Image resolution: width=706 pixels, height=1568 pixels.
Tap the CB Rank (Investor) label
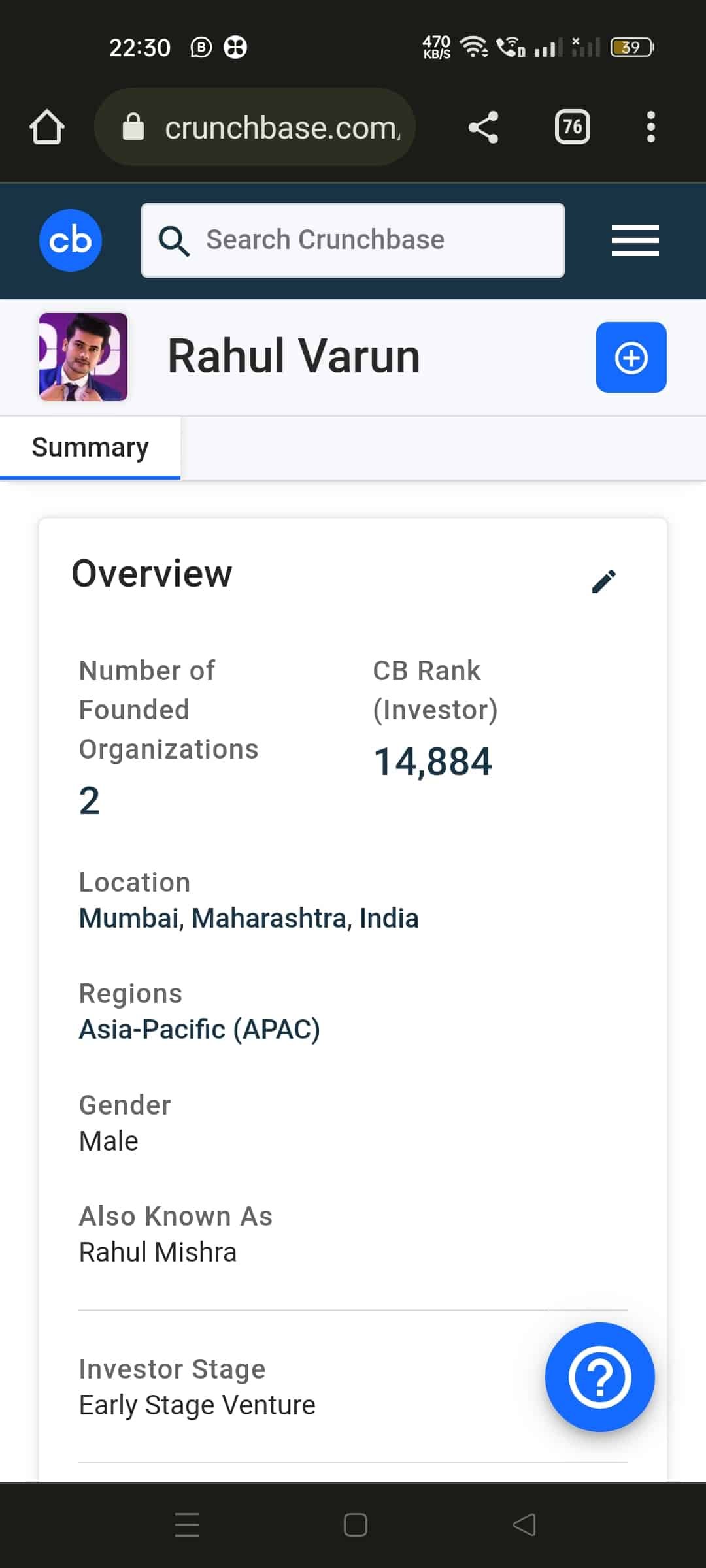click(x=435, y=691)
